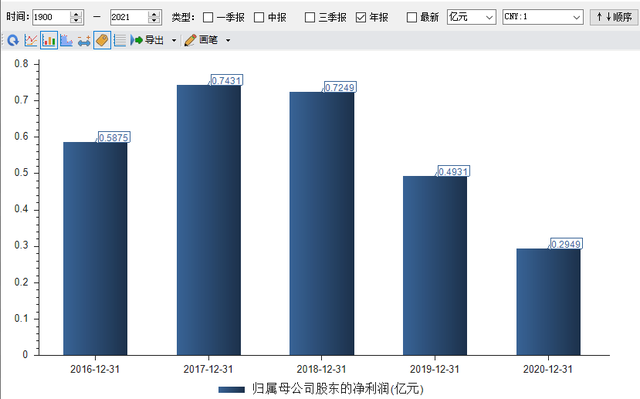The height and width of the screenshot is (399, 640).
Task: Check the 三季报 checkbox
Action: click(310, 17)
